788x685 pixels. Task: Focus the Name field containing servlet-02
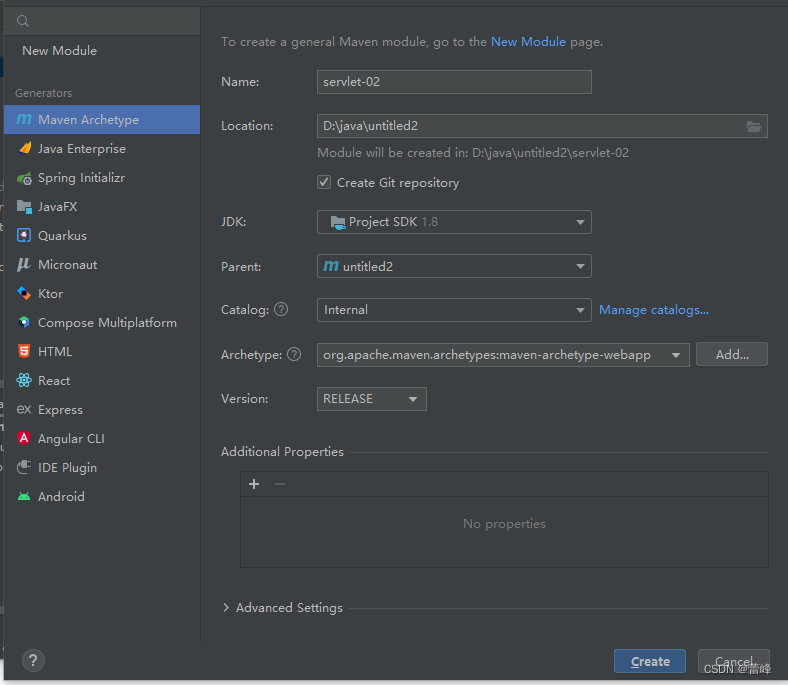pos(454,82)
